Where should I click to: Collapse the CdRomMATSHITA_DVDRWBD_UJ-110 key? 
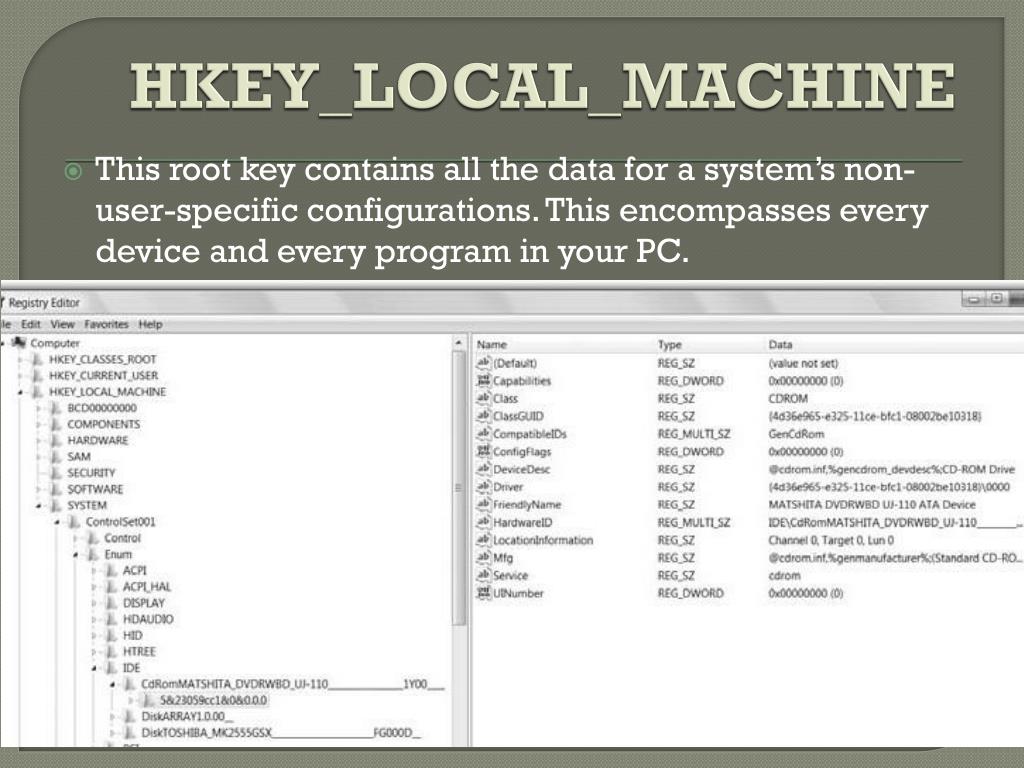coord(112,684)
